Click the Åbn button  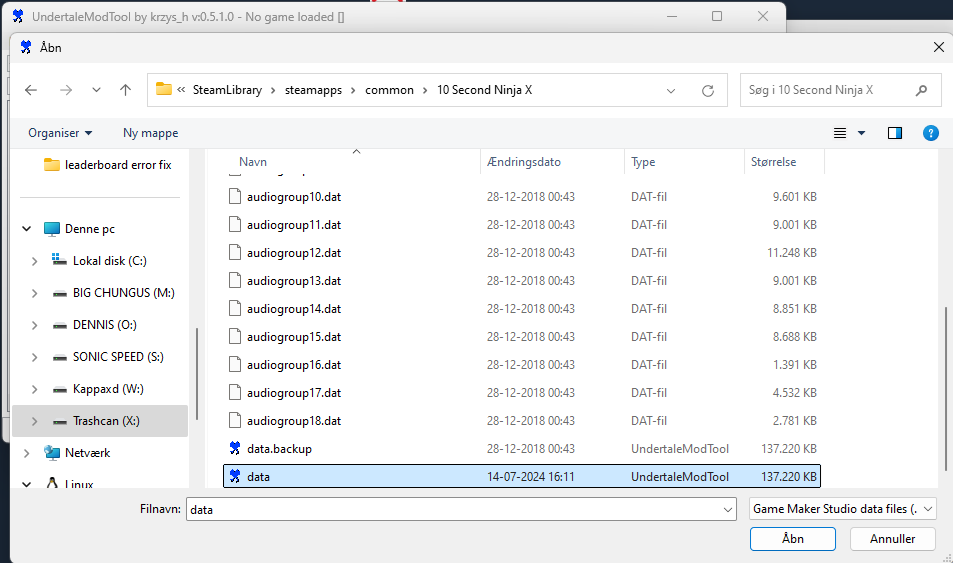[x=793, y=539]
